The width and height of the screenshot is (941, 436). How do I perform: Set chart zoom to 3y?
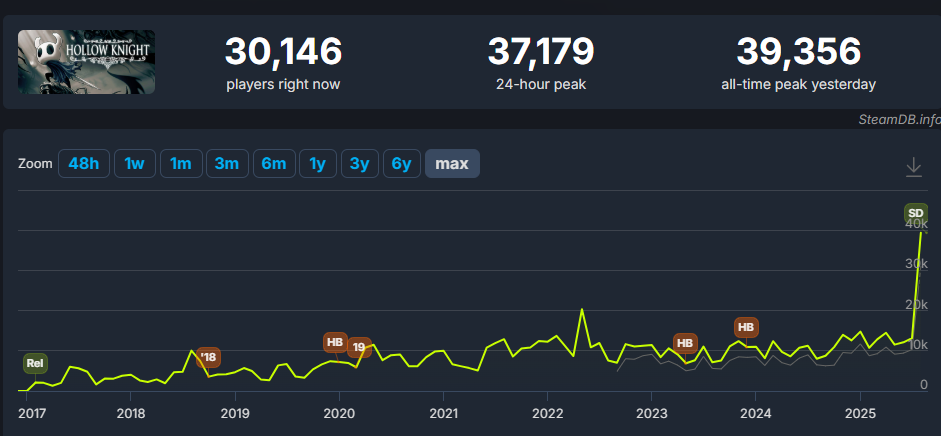359,164
